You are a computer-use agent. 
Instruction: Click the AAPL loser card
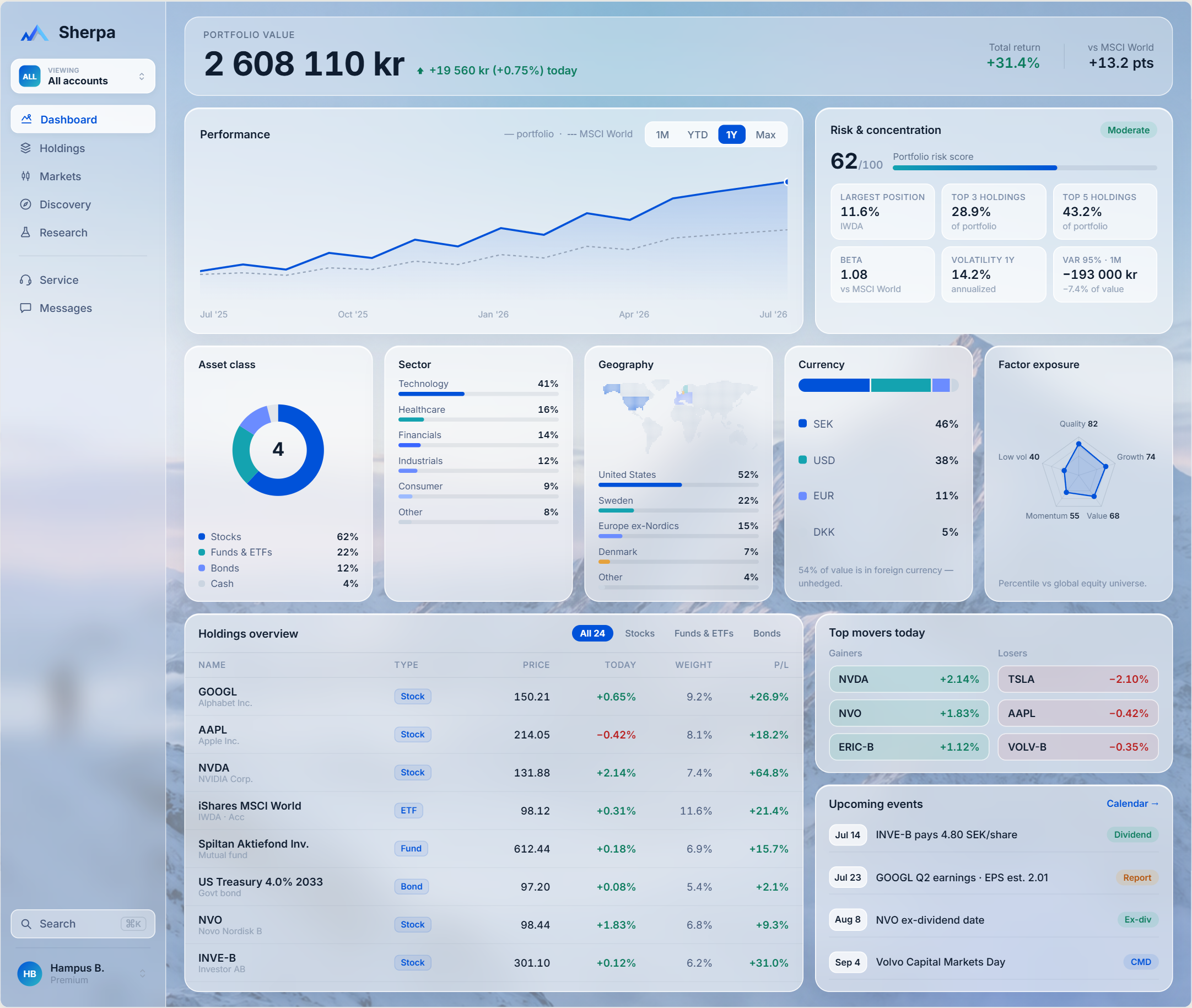[1078, 713]
